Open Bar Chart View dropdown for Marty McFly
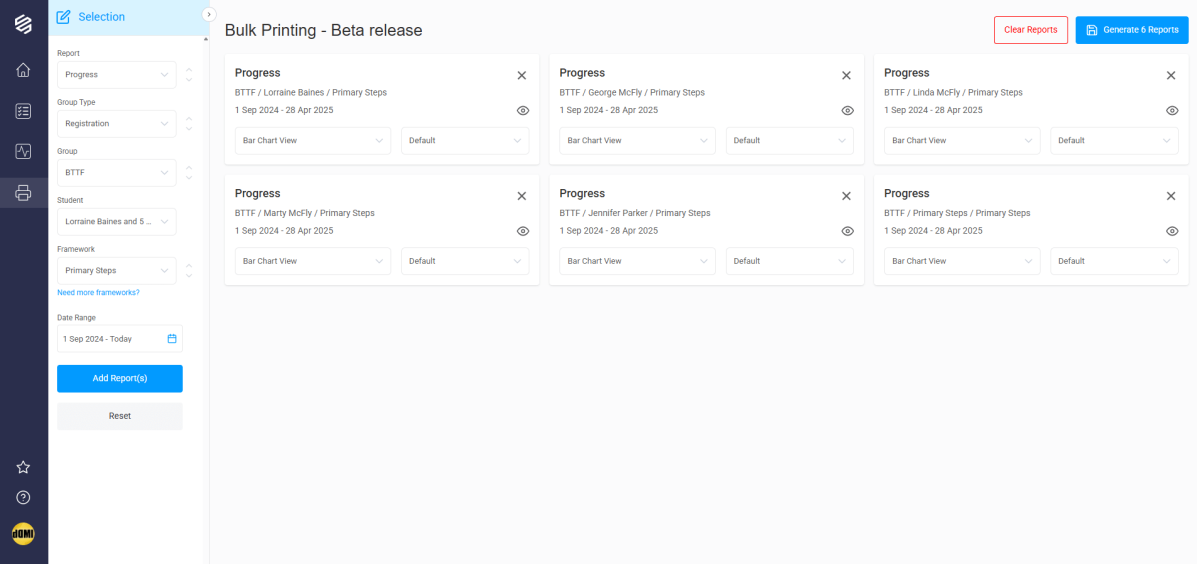Image resolution: width=1197 pixels, height=564 pixels. (x=313, y=261)
